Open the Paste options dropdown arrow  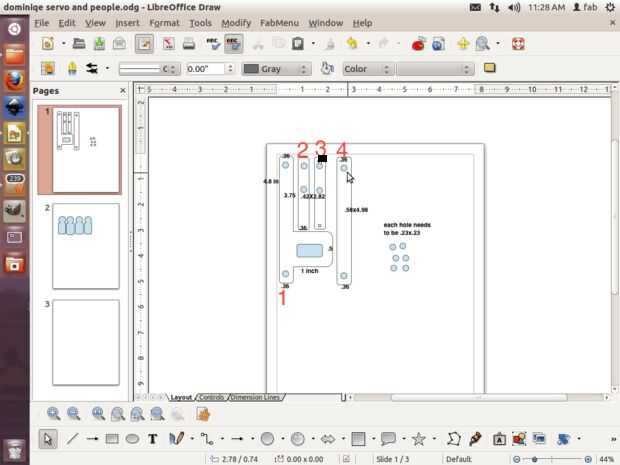313,43
